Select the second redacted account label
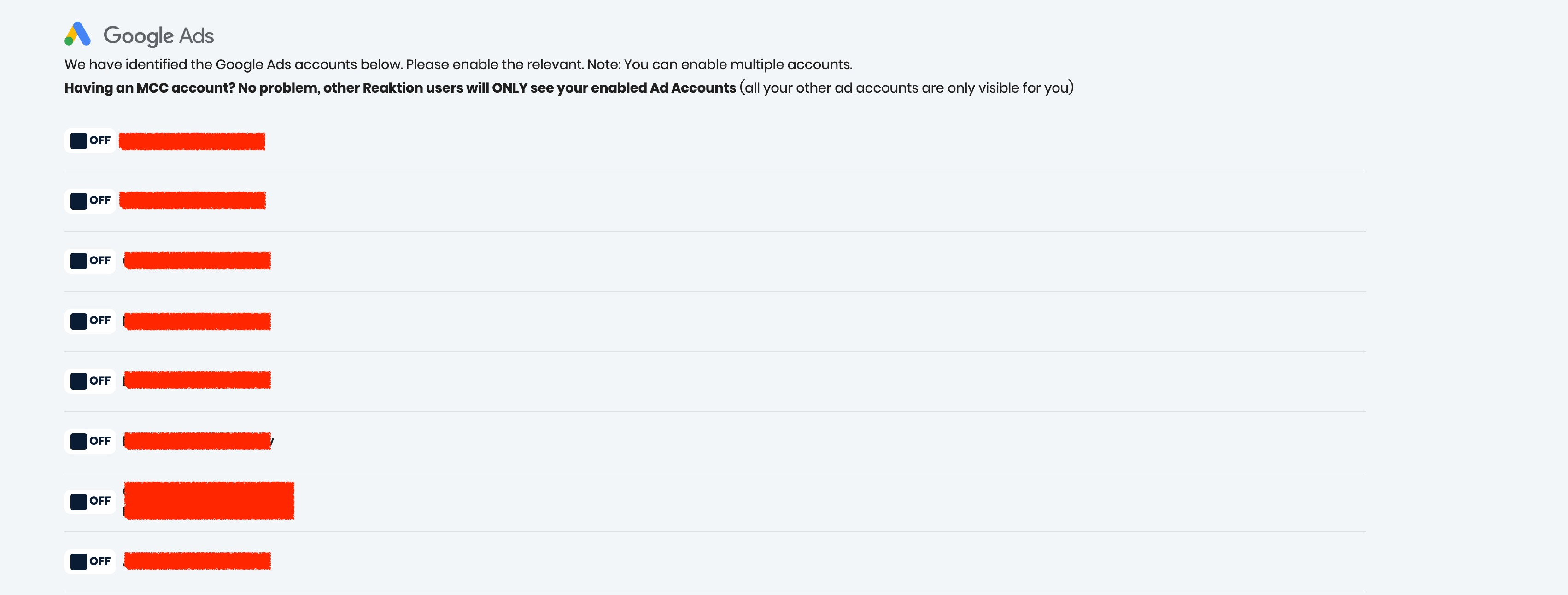 pyautogui.click(x=193, y=200)
